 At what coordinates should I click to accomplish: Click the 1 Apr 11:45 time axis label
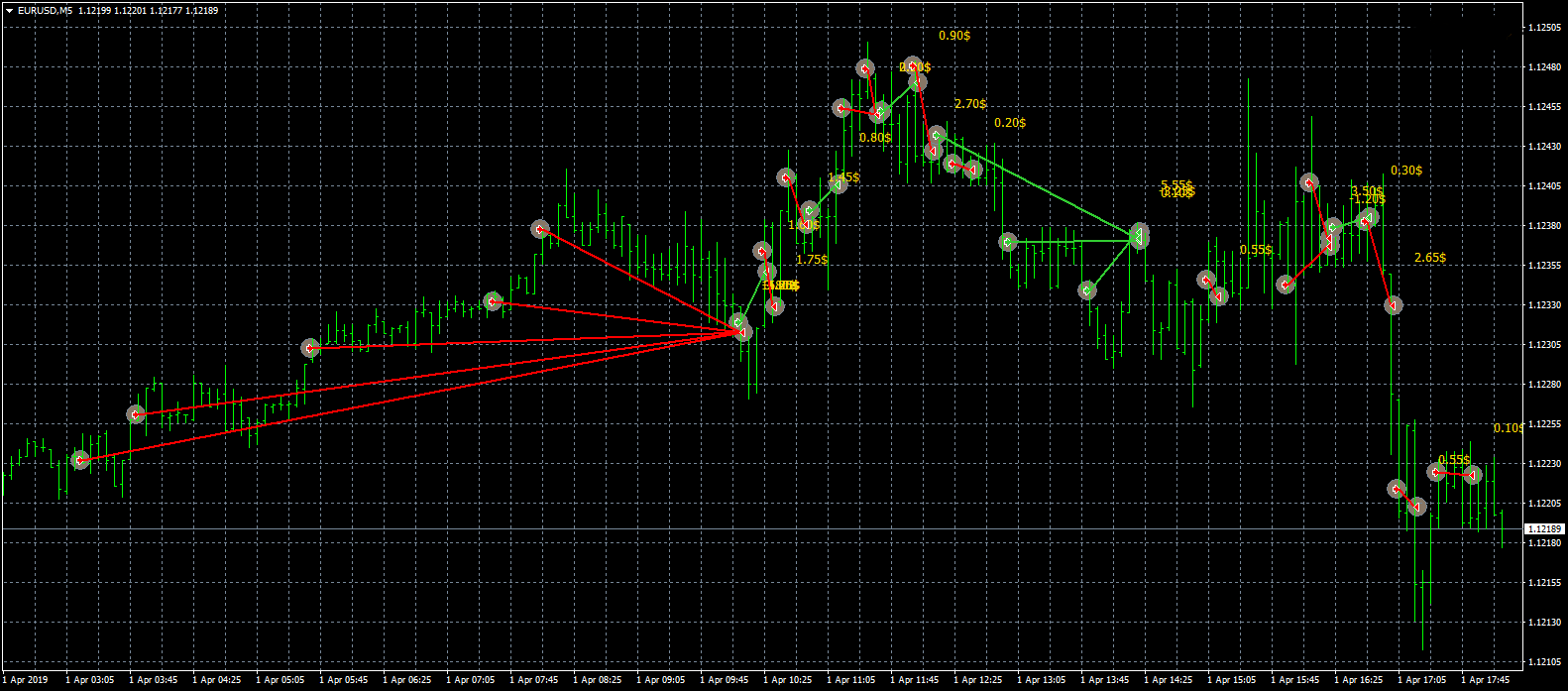coord(915,680)
